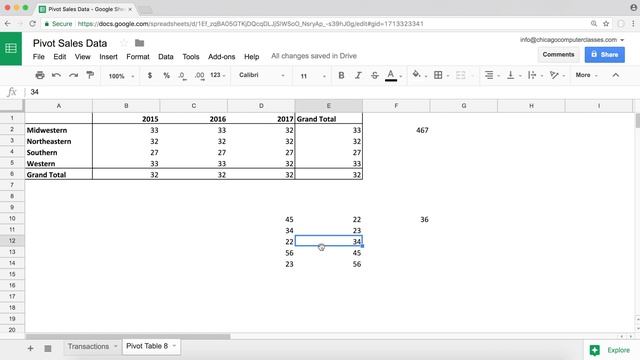Screen dimensions: 640x360
Task: Open the fill color picker
Action: (x=416, y=75)
